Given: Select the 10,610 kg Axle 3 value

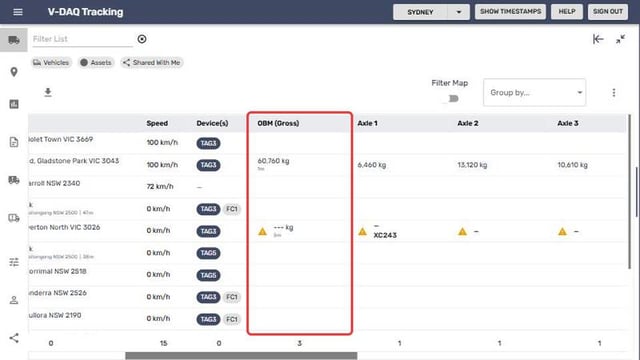Looking at the screenshot, I should (572, 165).
